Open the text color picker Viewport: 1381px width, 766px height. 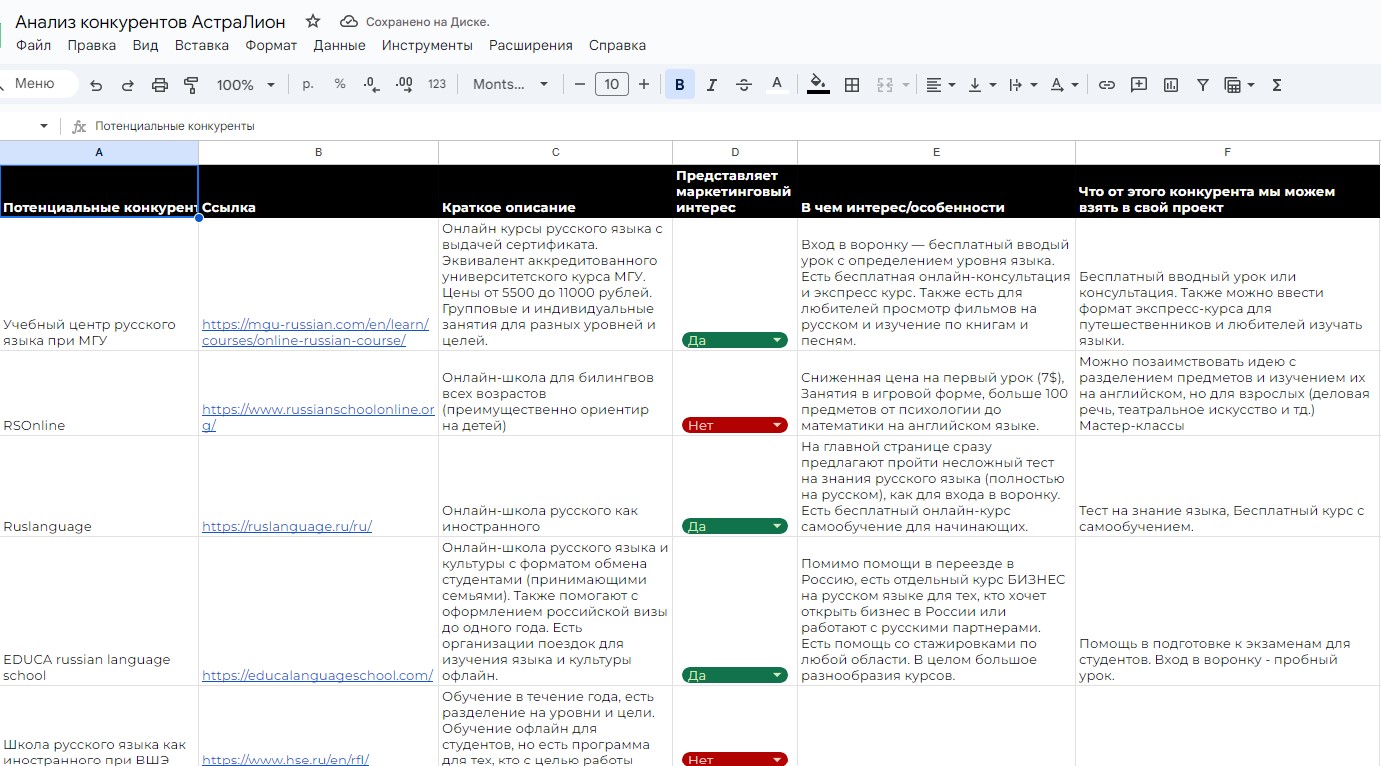777,85
